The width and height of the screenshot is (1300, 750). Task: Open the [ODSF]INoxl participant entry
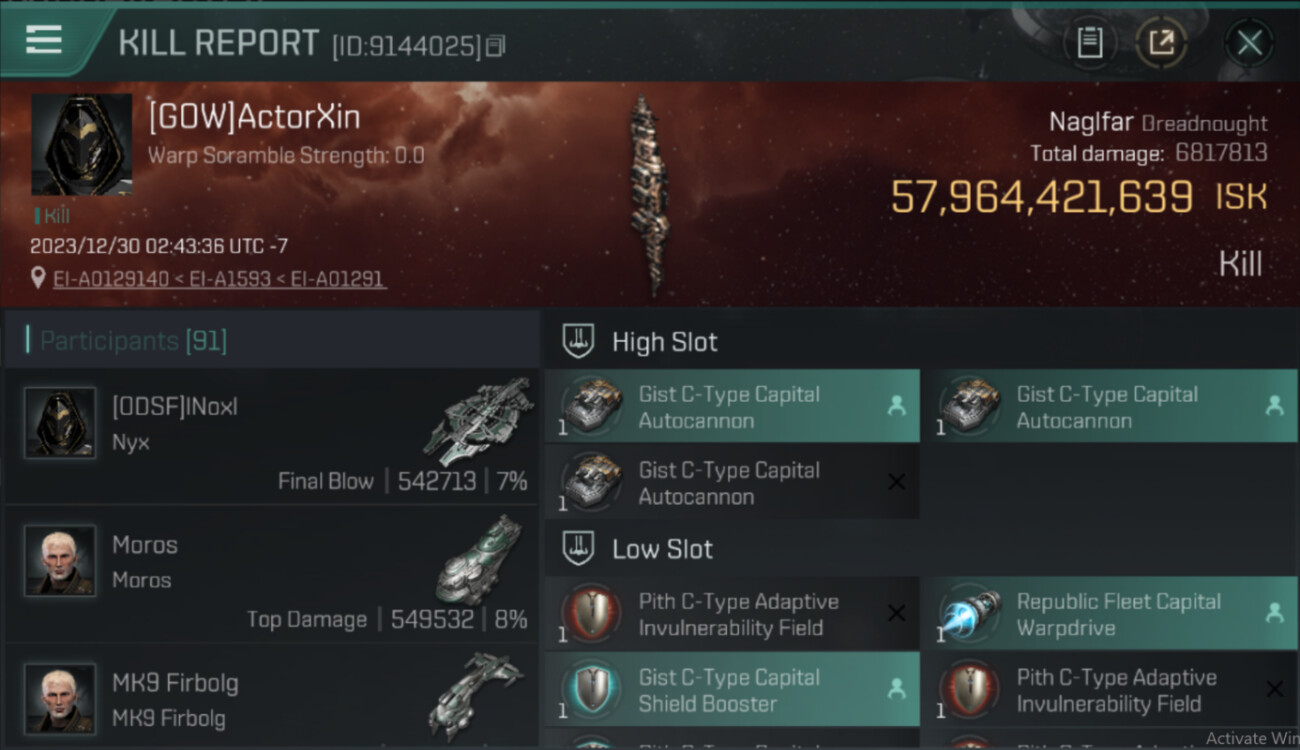(271, 435)
